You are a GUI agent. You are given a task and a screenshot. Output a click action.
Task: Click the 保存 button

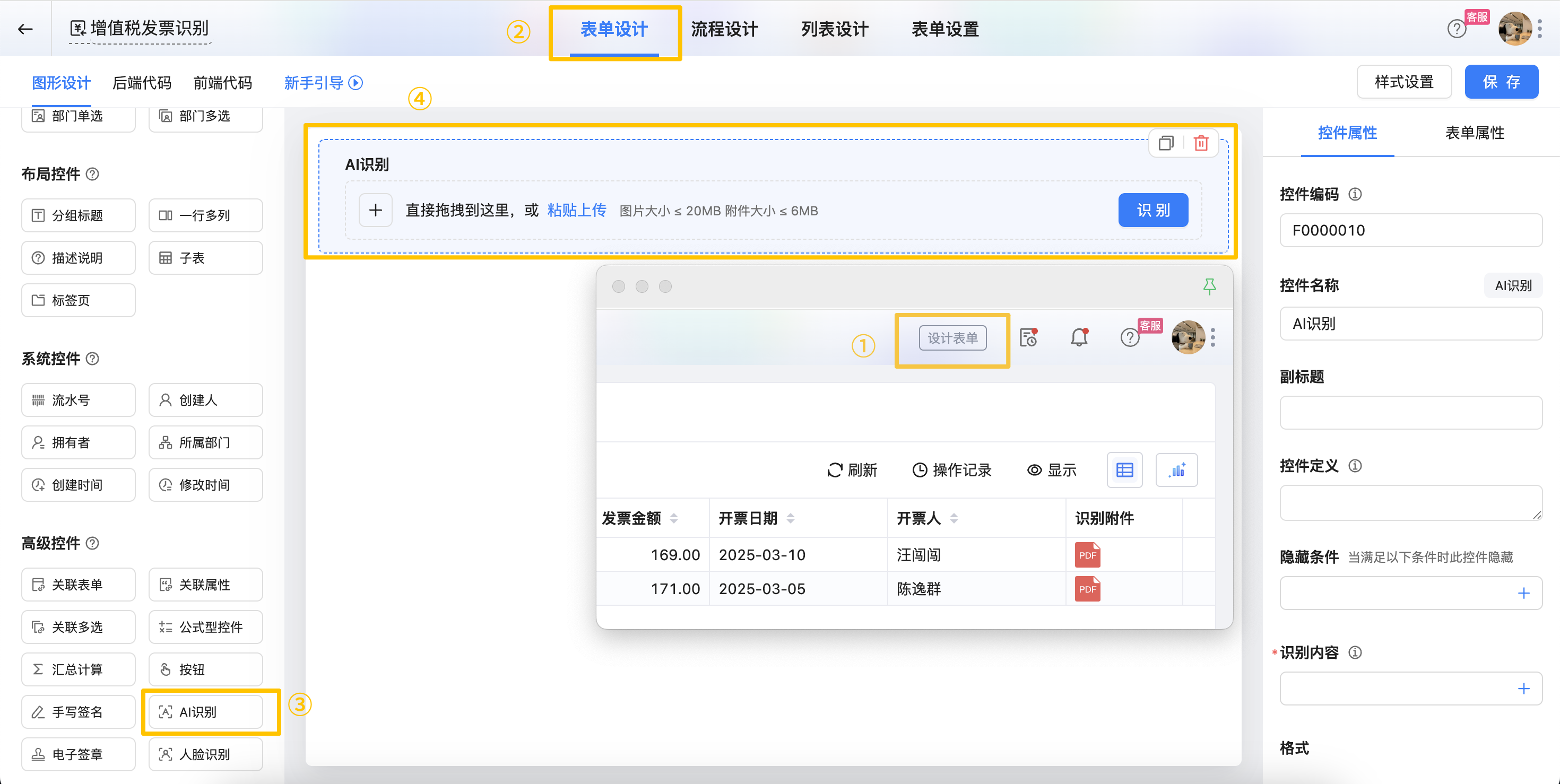tap(1501, 82)
